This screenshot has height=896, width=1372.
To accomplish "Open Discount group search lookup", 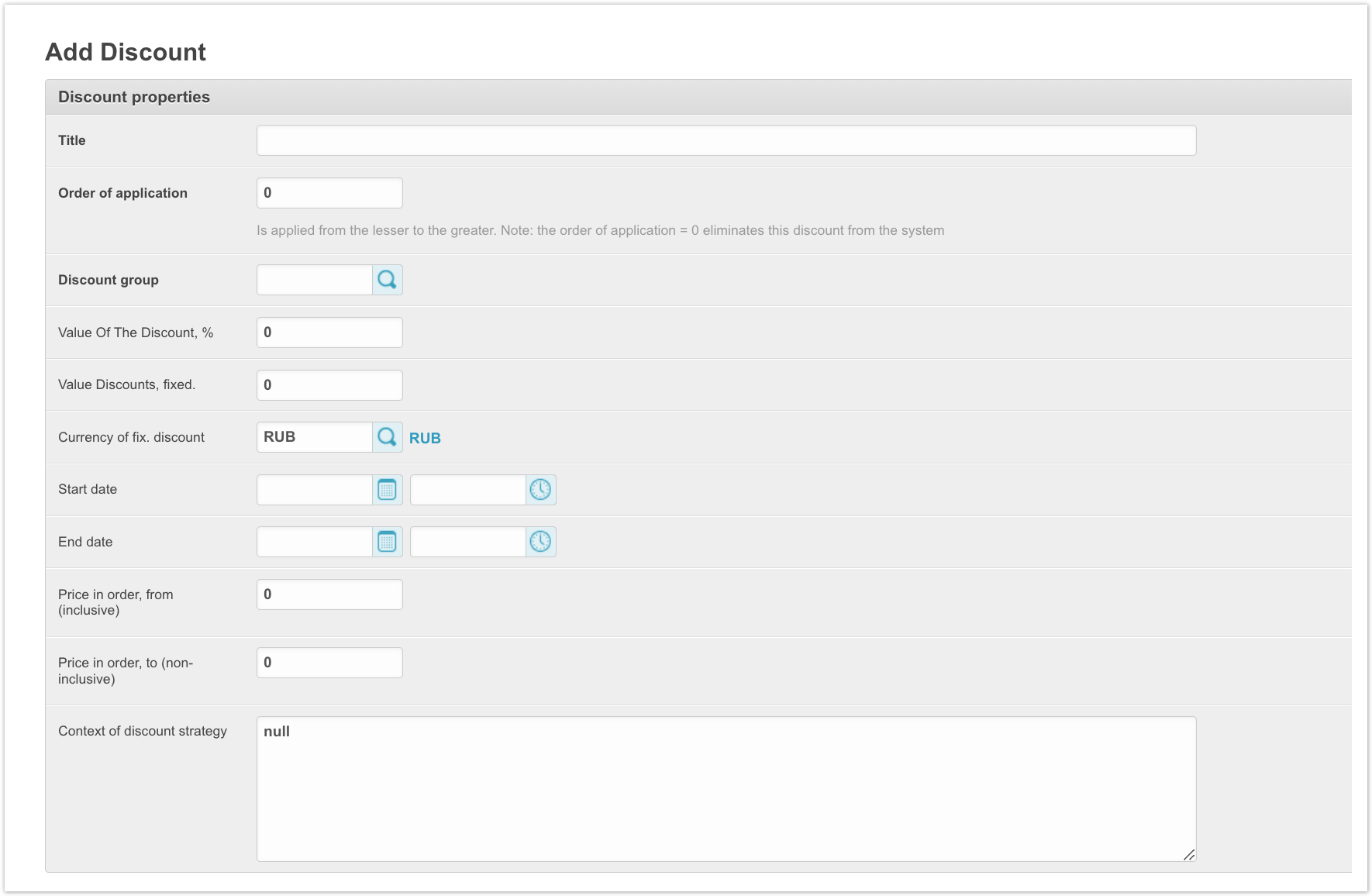I will 387,280.
